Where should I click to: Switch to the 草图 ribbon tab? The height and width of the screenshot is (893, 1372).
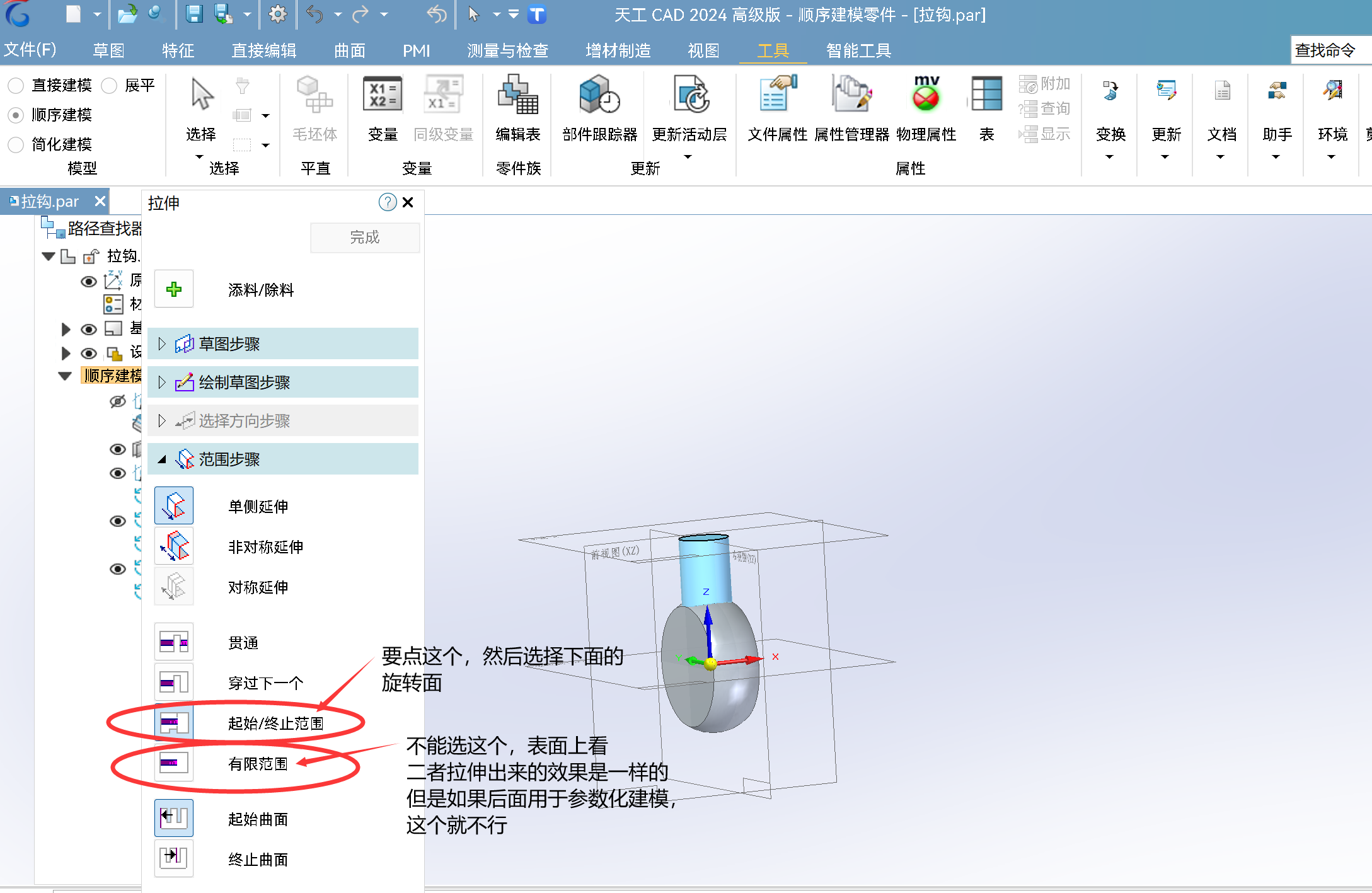(x=108, y=50)
